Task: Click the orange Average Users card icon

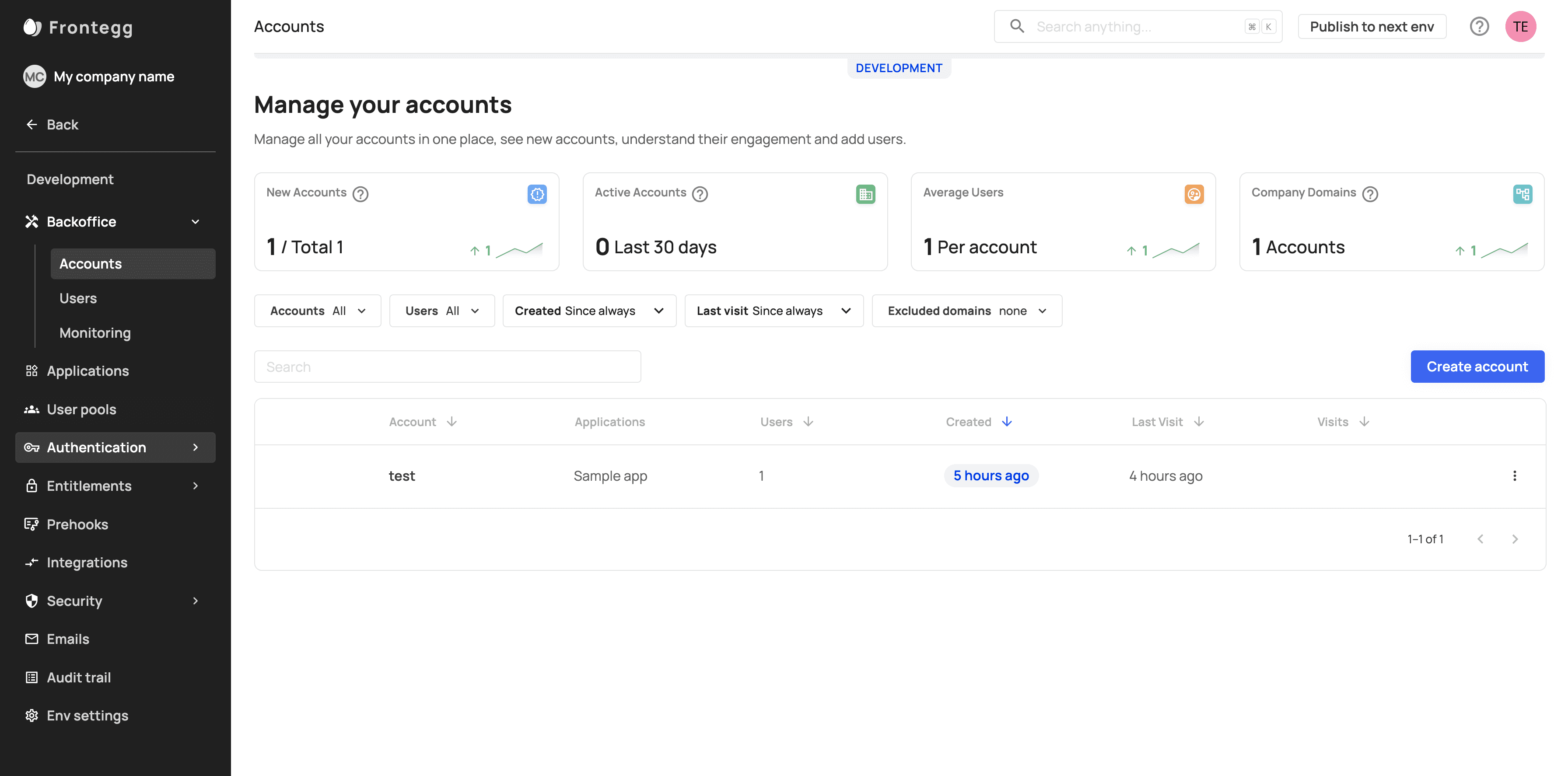Action: [1194, 194]
